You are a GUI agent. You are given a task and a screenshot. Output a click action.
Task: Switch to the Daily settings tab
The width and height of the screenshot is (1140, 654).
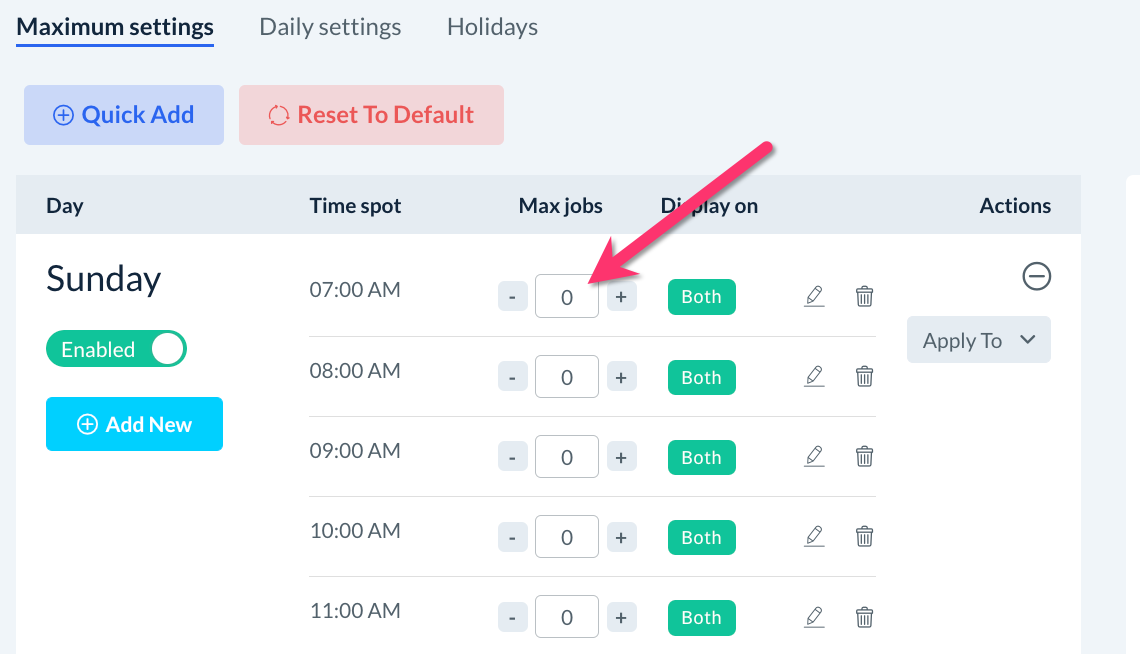click(330, 27)
